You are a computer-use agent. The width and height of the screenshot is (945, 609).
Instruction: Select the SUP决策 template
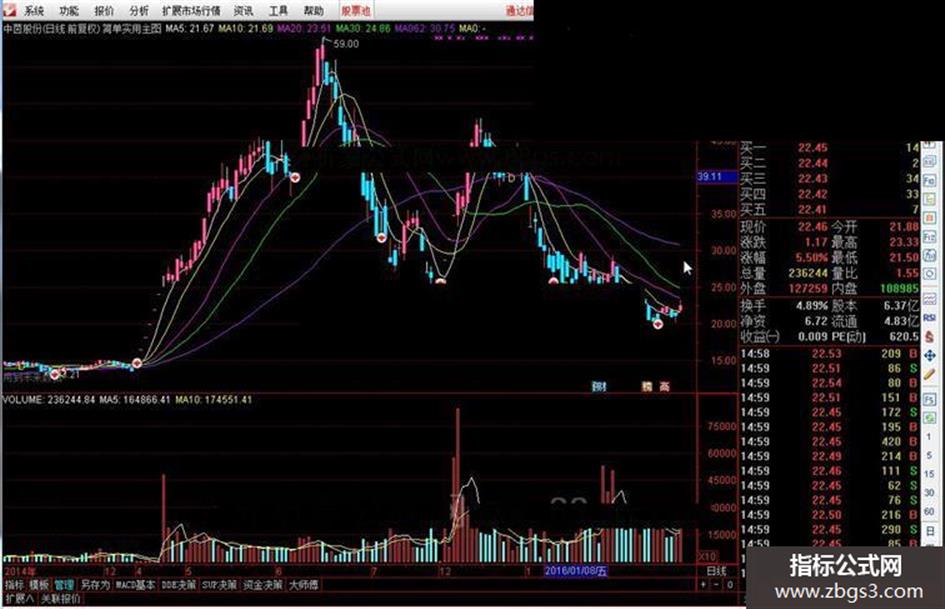(x=219, y=585)
